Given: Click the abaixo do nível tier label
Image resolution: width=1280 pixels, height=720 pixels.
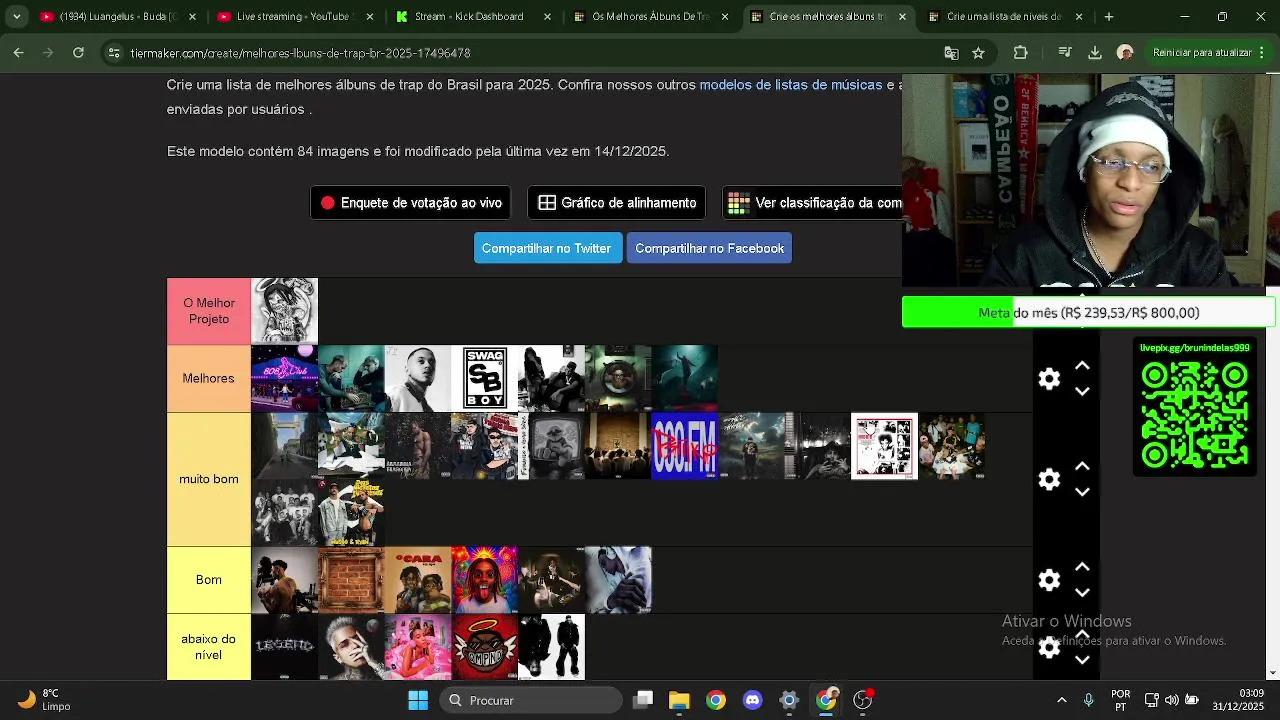Looking at the screenshot, I should click(209, 647).
